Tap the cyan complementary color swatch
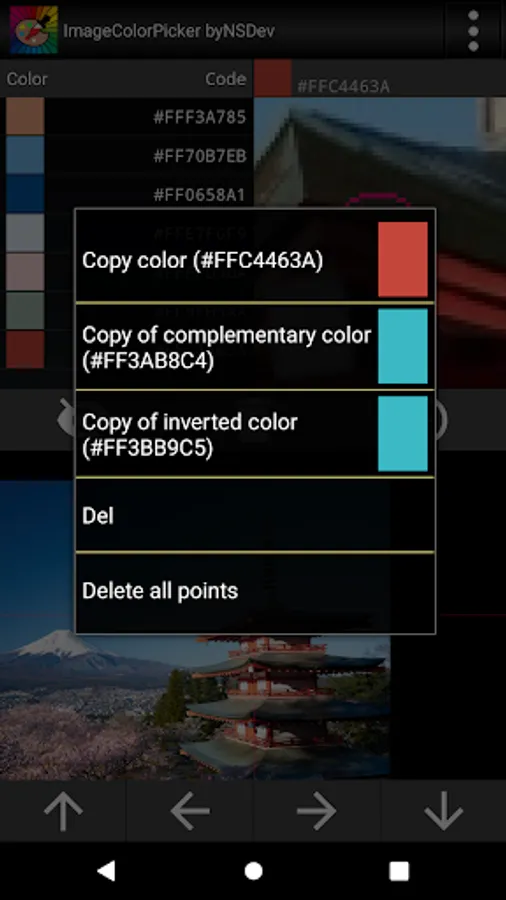Screen dimensions: 506x900 [x=403, y=346]
